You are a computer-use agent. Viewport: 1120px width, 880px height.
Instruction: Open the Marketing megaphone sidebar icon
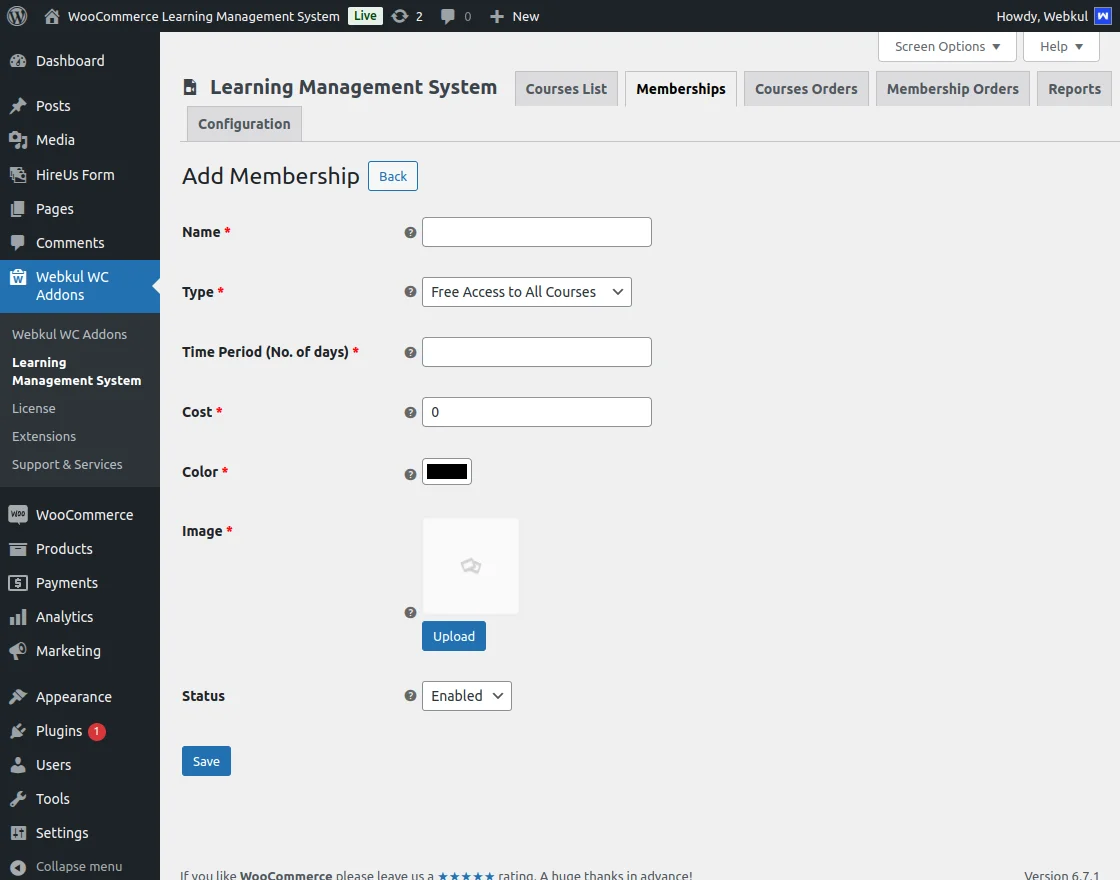pyautogui.click(x=22, y=651)
